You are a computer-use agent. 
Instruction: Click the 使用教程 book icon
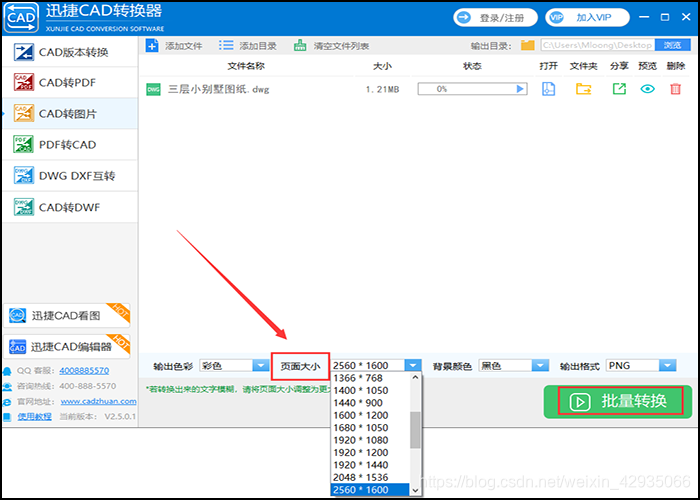tap(7, 417)
